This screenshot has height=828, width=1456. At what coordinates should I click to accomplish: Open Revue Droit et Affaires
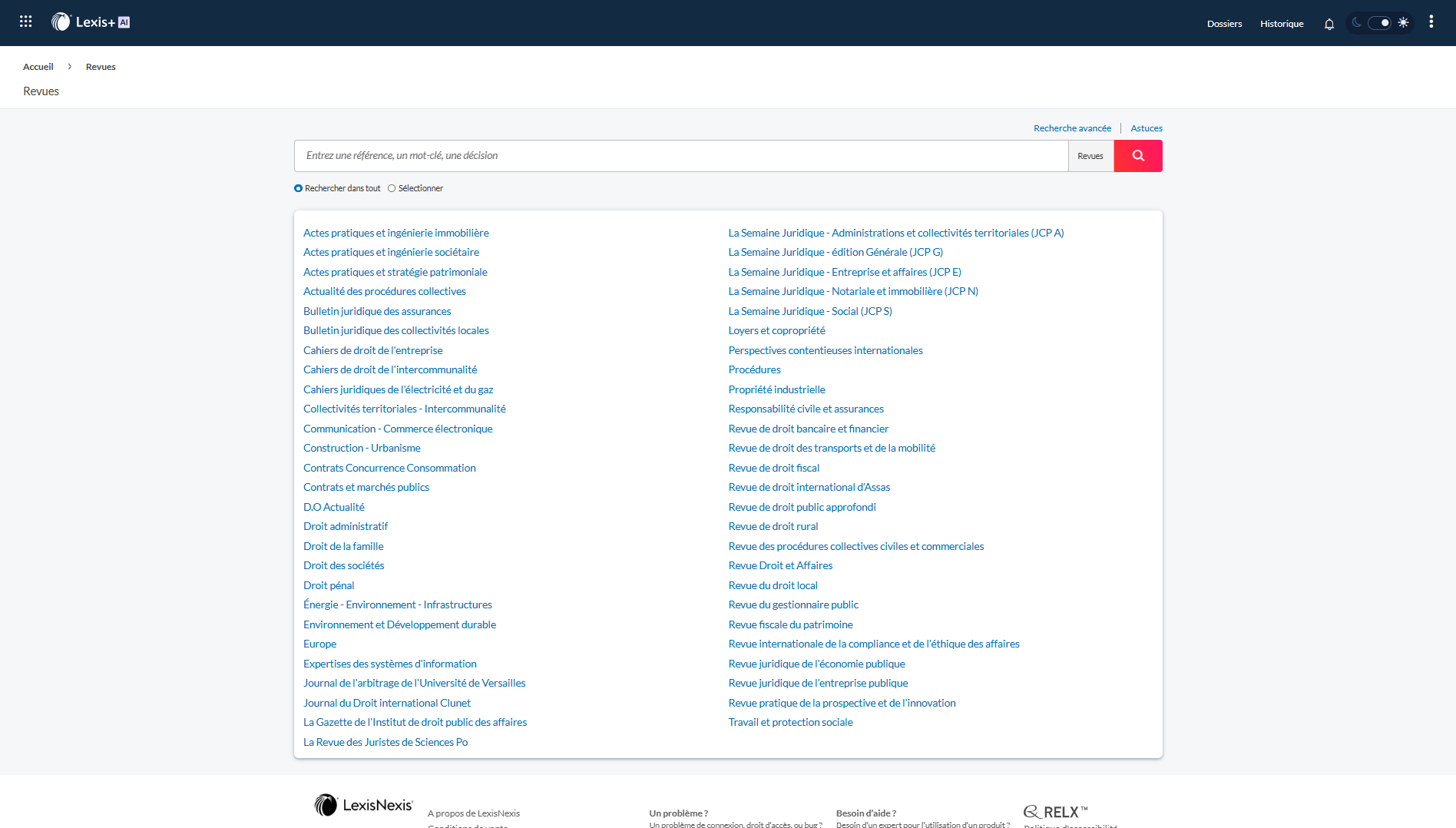tap(780, 565)
